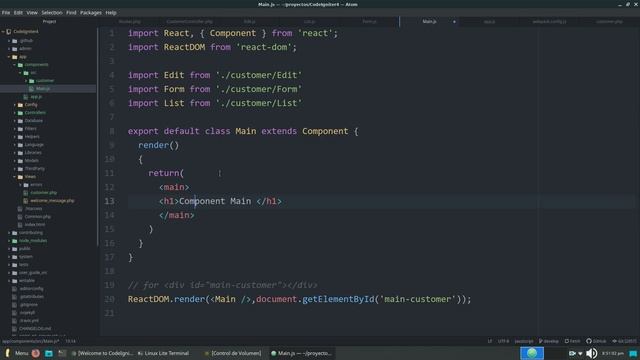Open welcome_message.php in Views

coord(52,201)
